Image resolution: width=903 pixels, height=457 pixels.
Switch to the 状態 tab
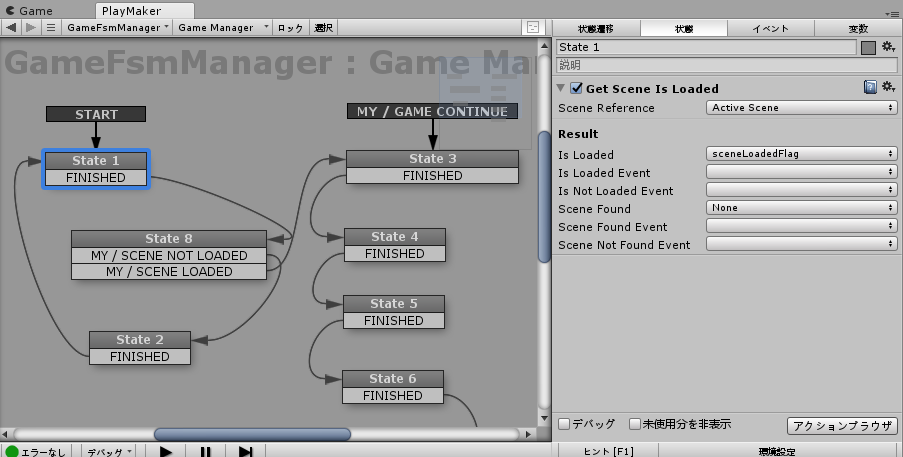click(x=684, y=28)
